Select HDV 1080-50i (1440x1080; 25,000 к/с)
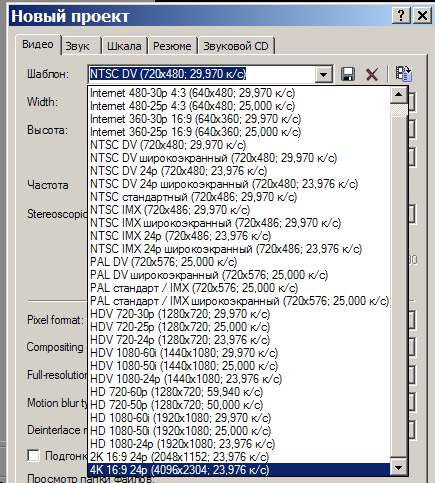The height and width of the screenshot is (483, 435). 239,366
